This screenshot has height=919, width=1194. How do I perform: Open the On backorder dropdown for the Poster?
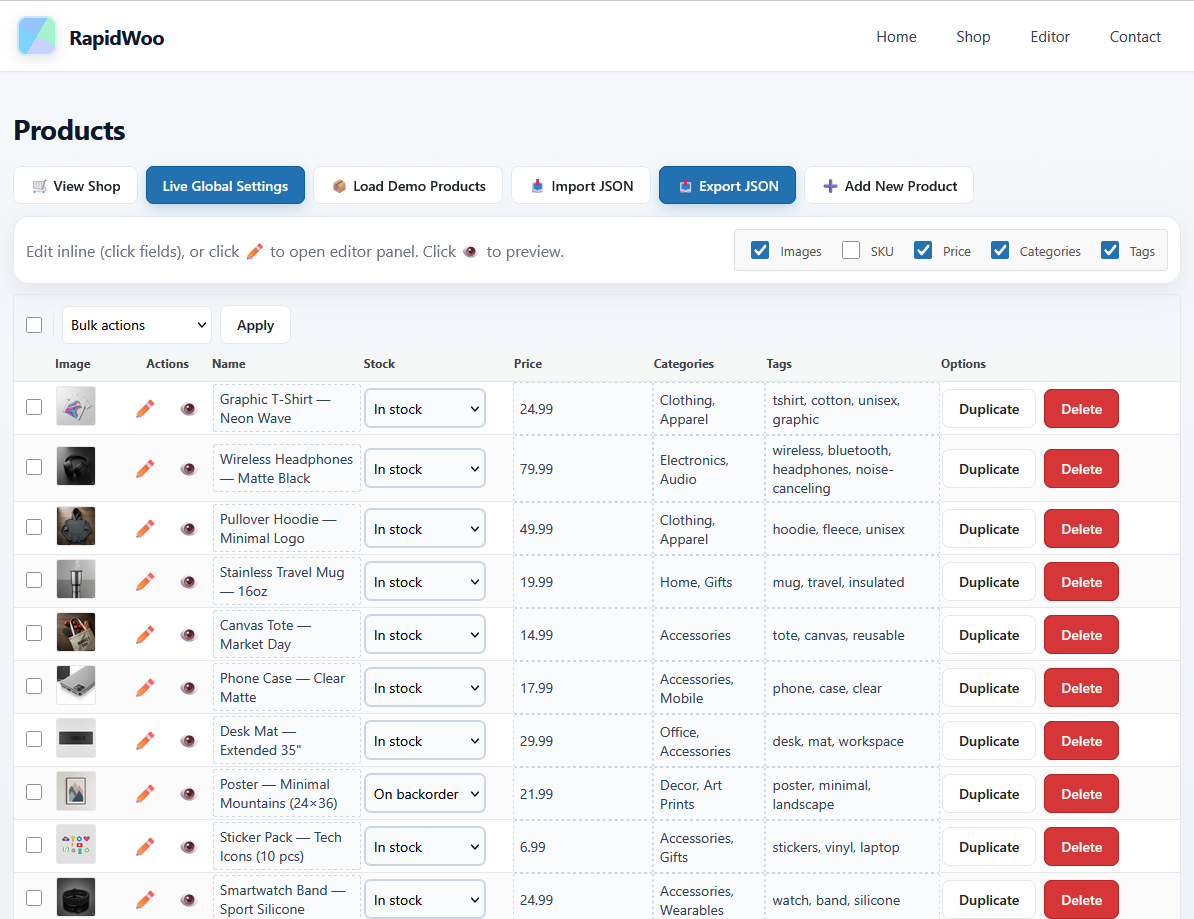click(424, 793)
